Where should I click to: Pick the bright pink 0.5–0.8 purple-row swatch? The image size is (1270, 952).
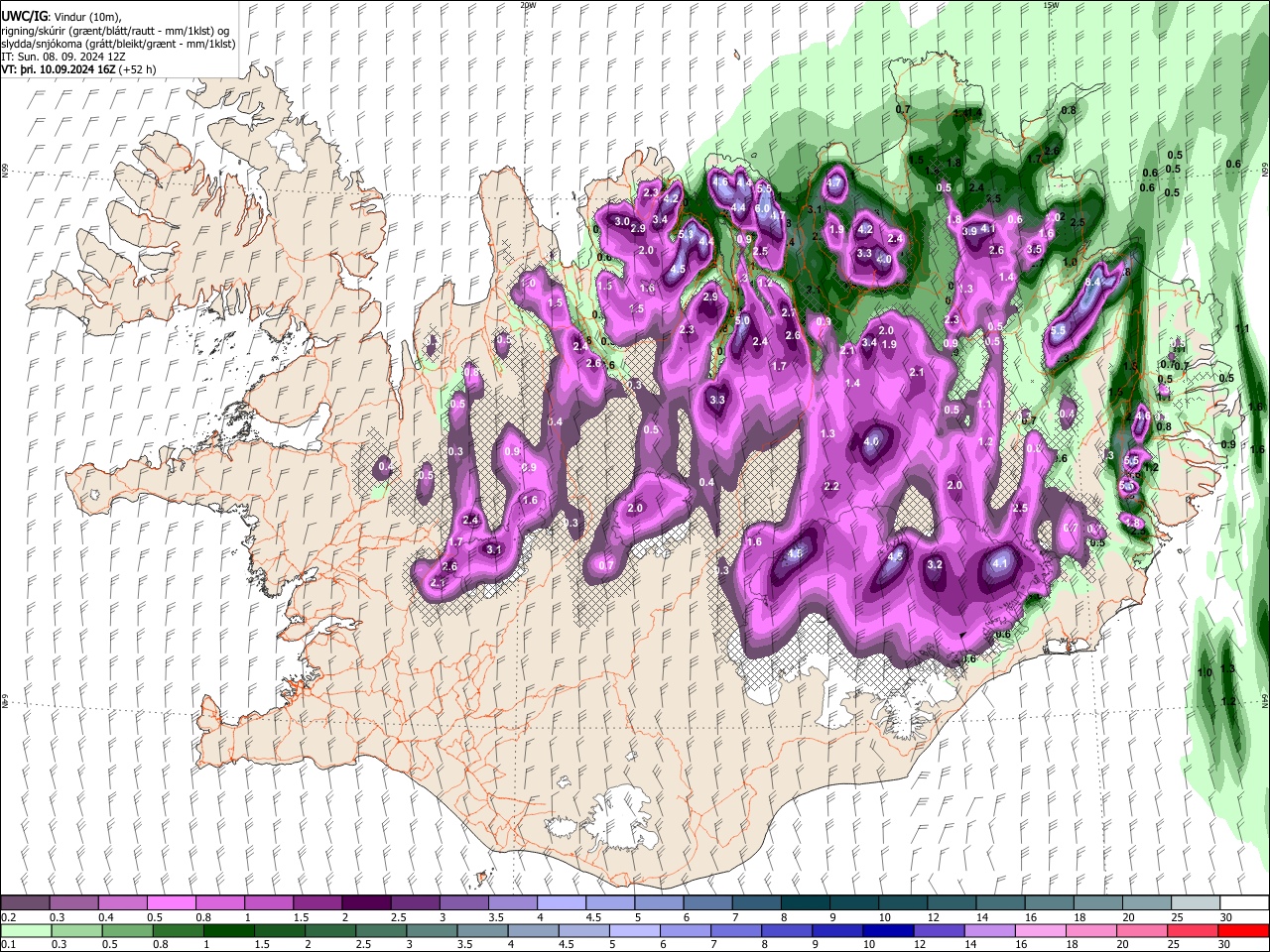point(171,903)
